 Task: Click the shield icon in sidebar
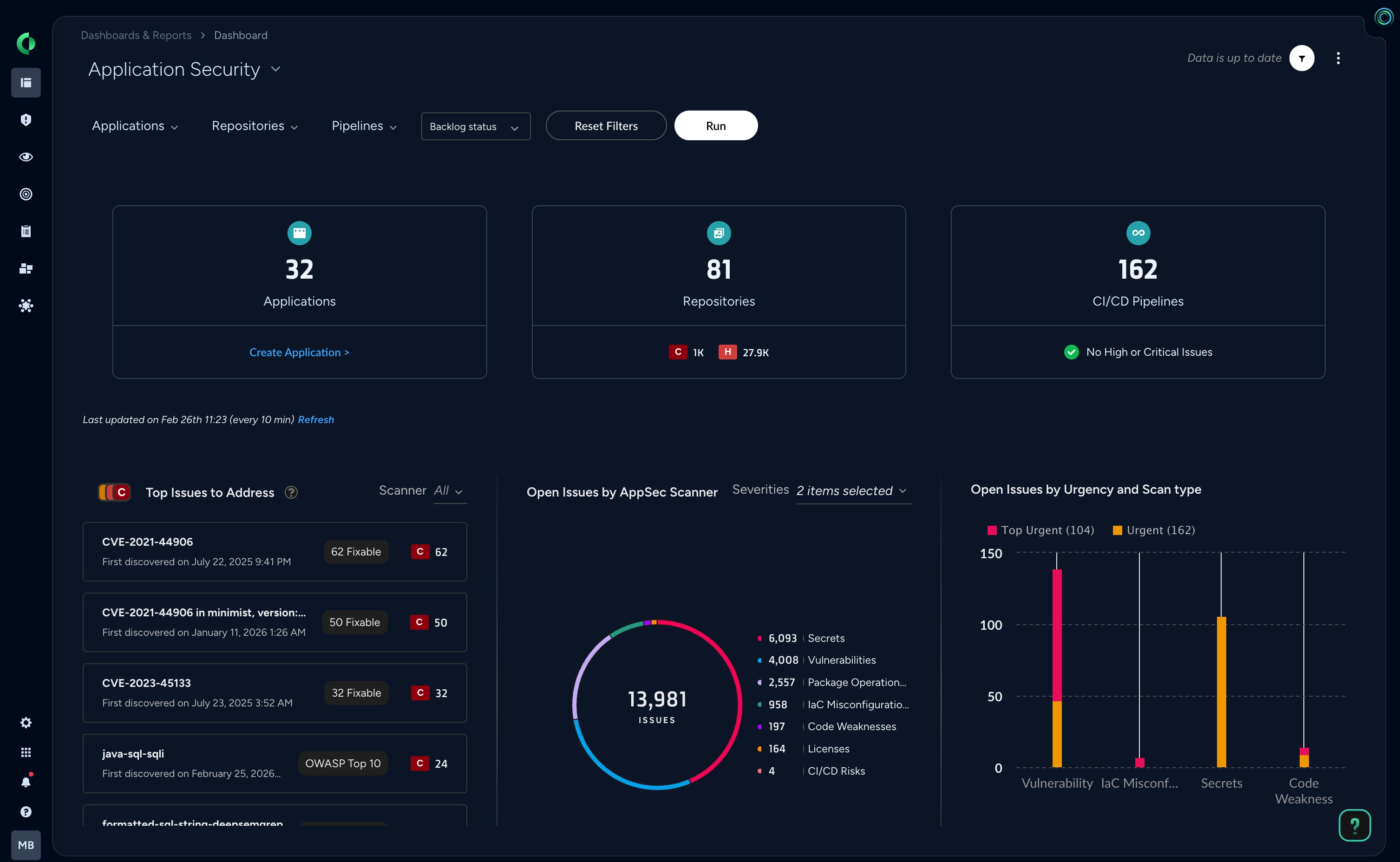pos(26,120)
